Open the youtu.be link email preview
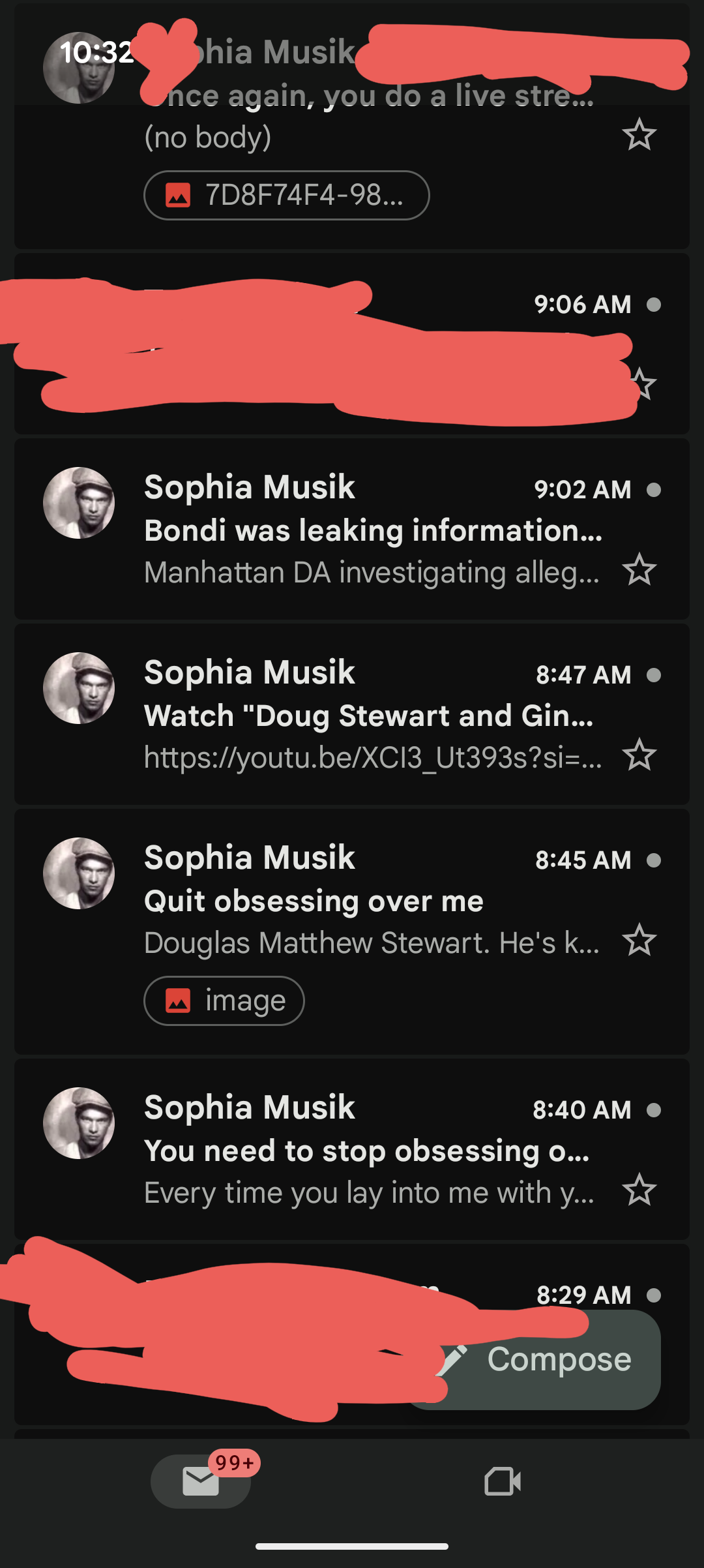 click(x=373, y=757)
